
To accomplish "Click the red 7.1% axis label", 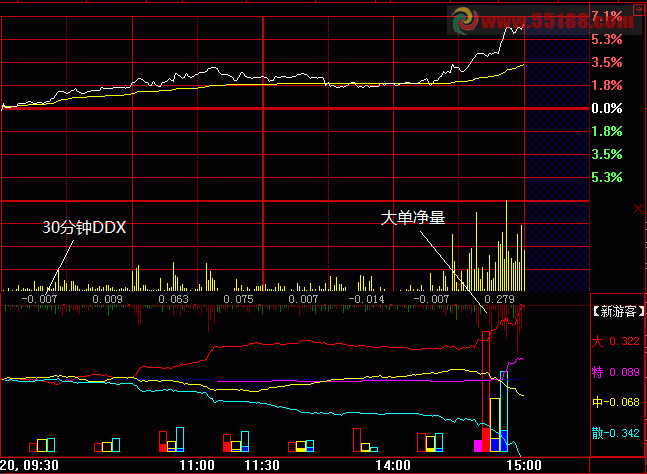I will point(607,17).
